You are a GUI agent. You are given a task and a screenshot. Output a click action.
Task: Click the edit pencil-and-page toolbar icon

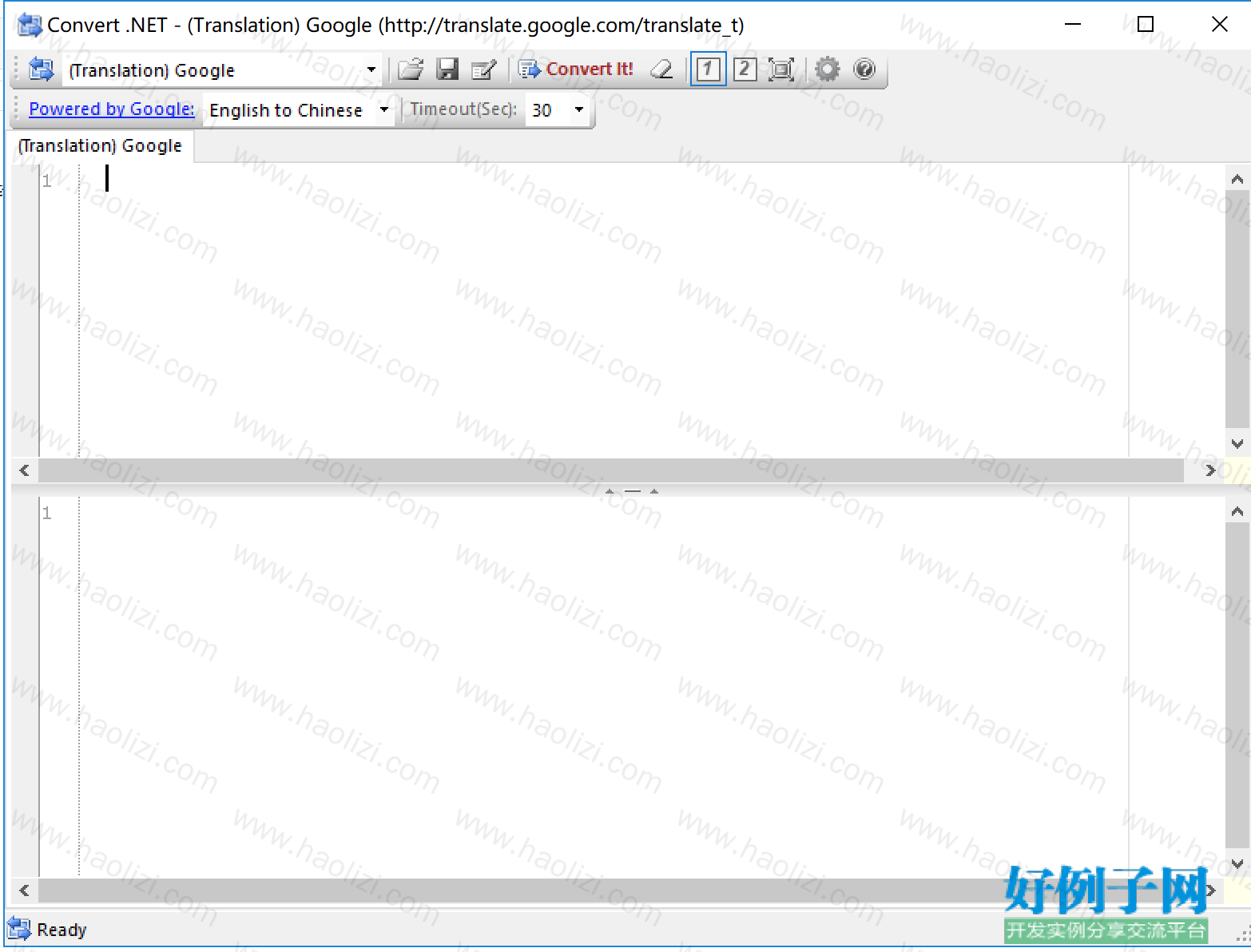pos(484,69)
